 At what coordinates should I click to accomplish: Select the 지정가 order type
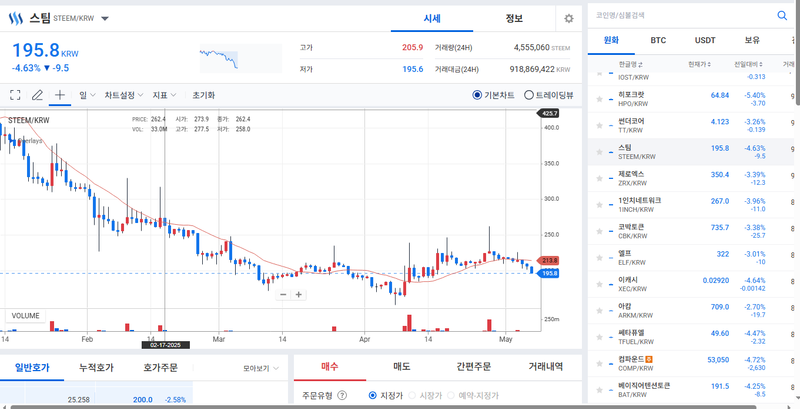(x=373, y=395)
